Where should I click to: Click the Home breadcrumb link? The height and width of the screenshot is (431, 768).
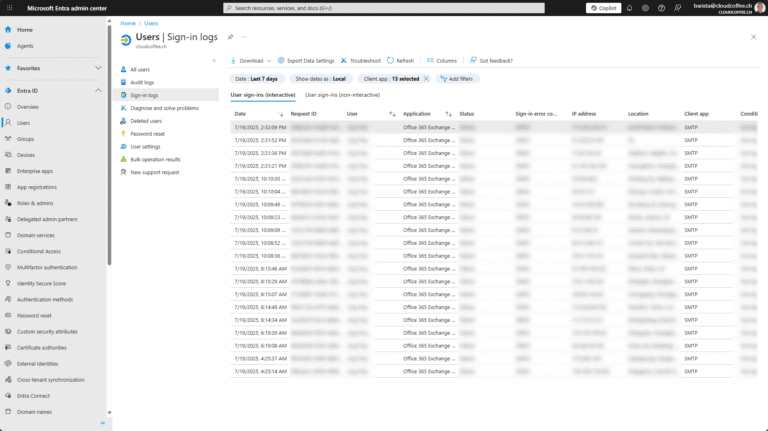[128, 24]
